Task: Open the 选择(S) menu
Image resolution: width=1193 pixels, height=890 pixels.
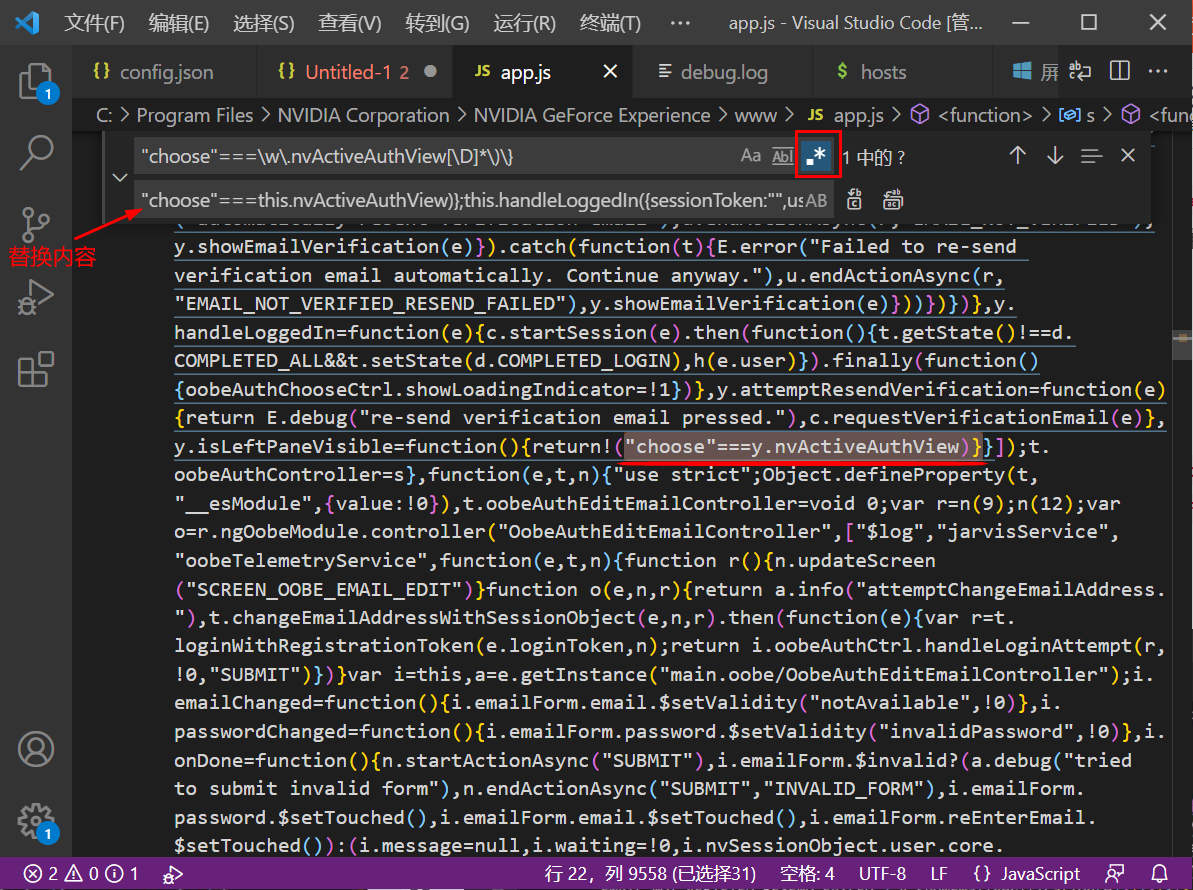Action: click(x=263, y=23)
